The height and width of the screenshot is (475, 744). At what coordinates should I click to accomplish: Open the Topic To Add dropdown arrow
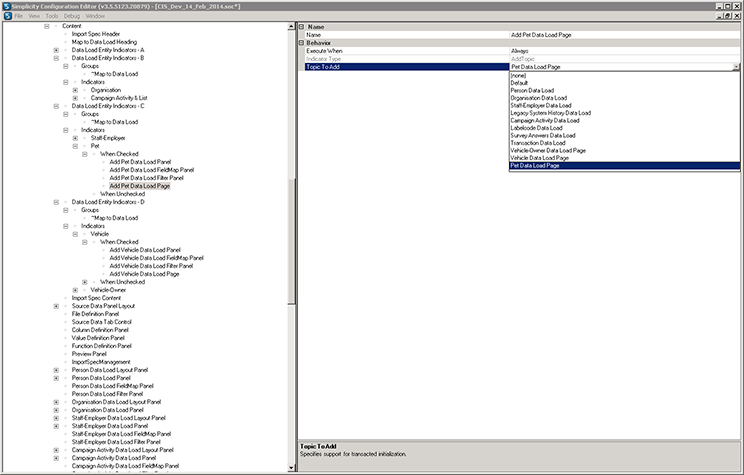click(x=736, y=67)
